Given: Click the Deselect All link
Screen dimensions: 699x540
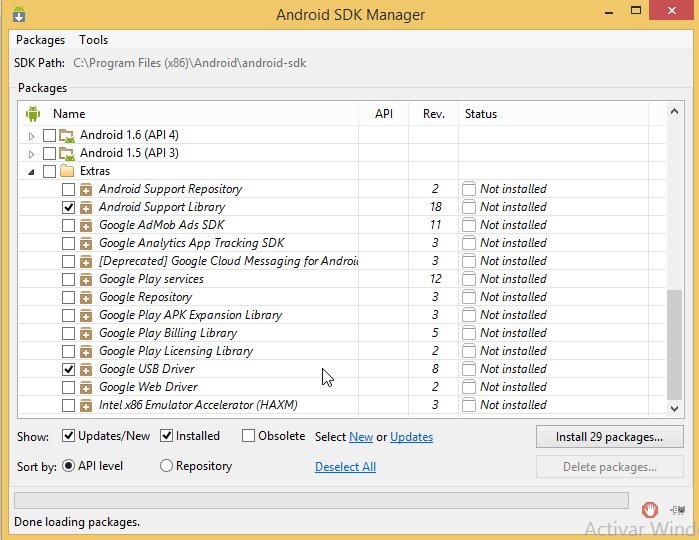Looking at the screenshot, I should (x=345, y=467).
